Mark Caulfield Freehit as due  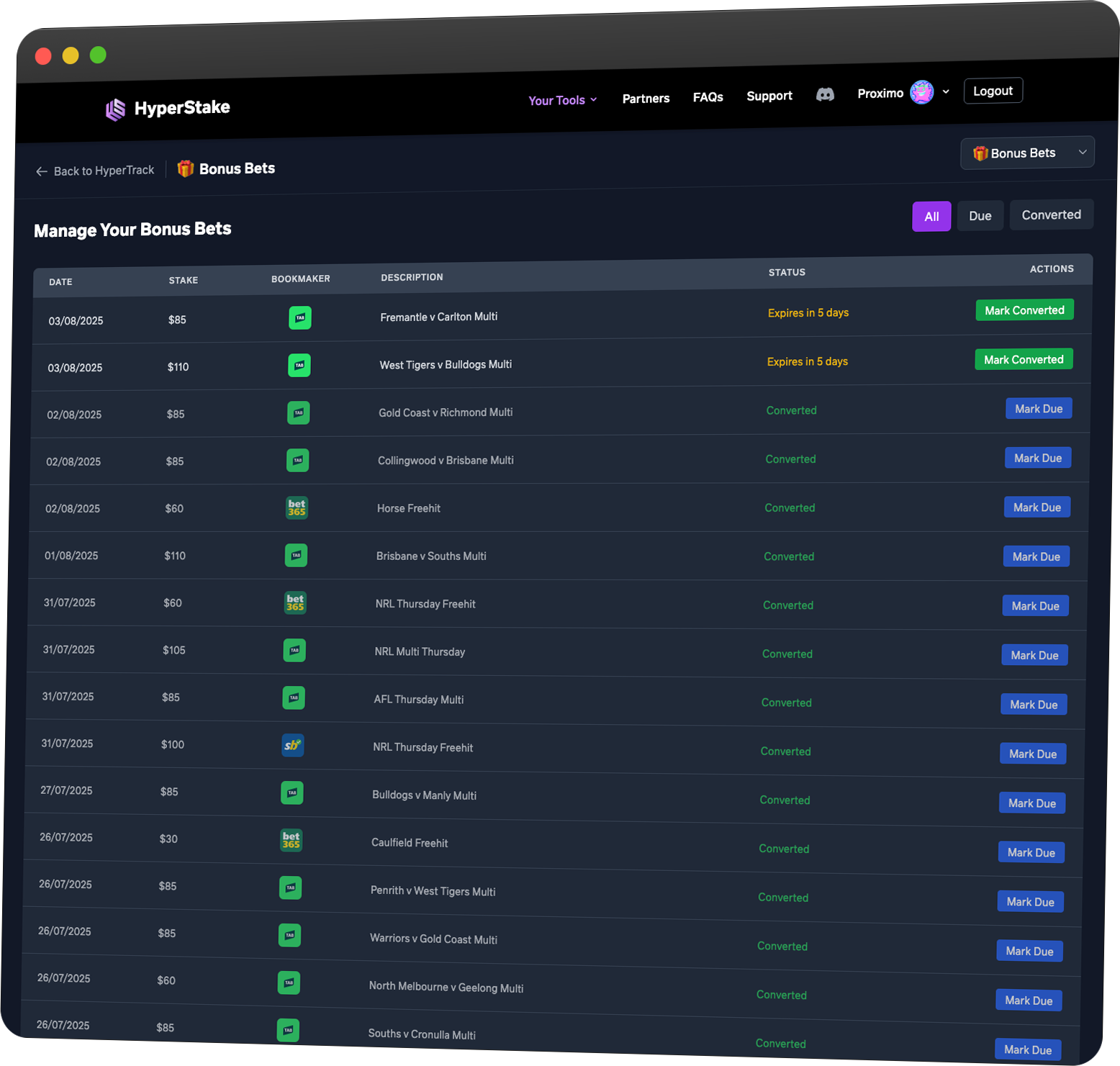pos(1031,852)
